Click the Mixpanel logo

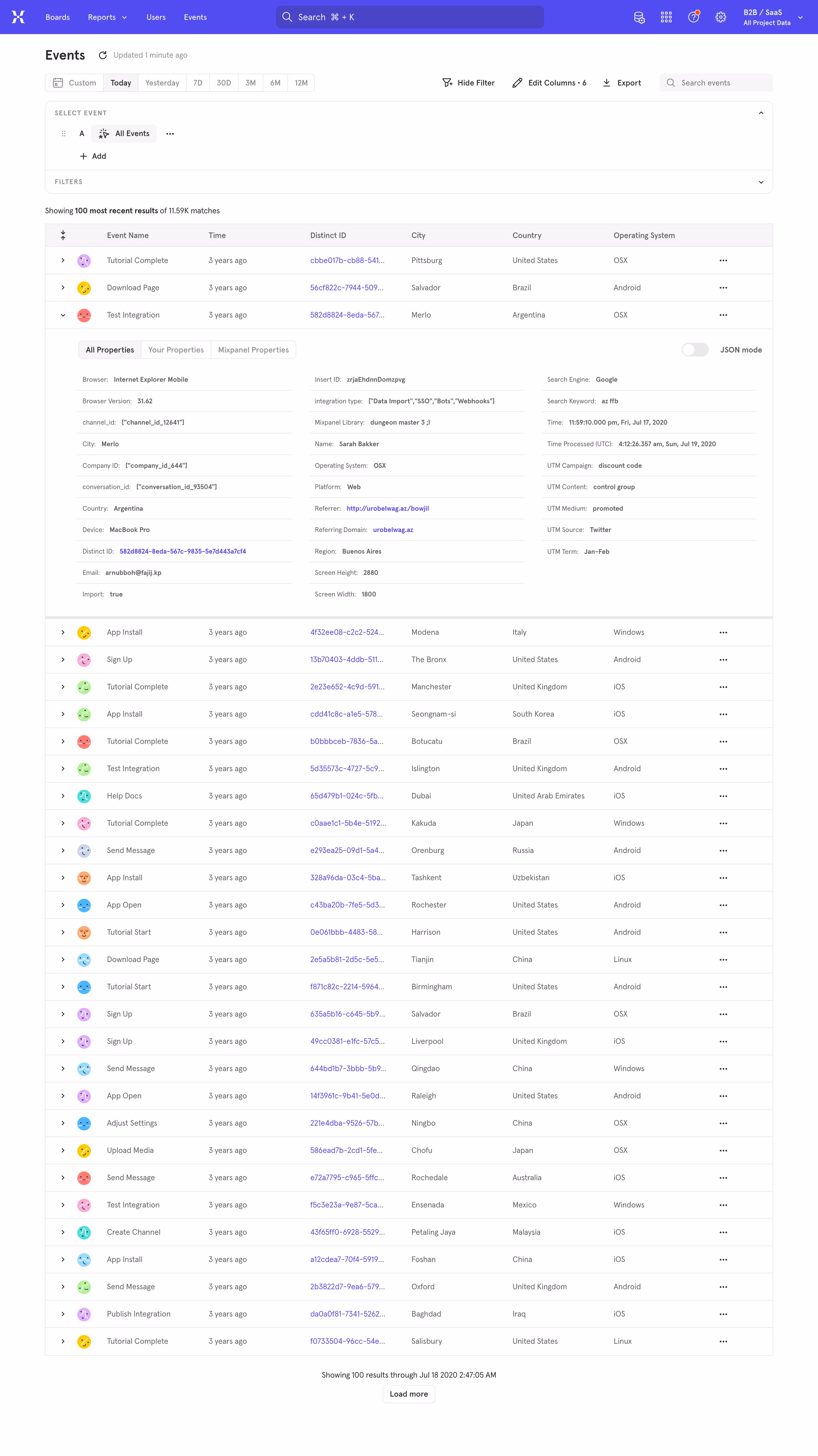pyautogui.click(x=19, y=17)
